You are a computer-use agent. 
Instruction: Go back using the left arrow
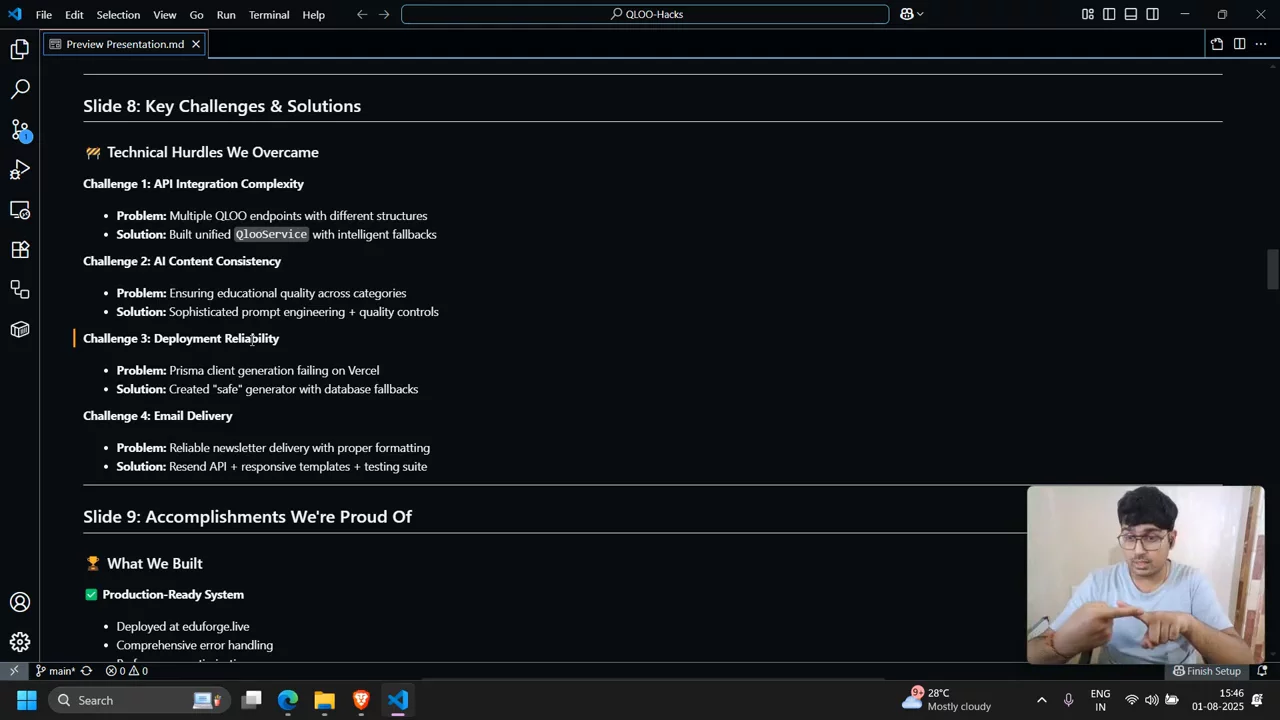tap(362, 14)
